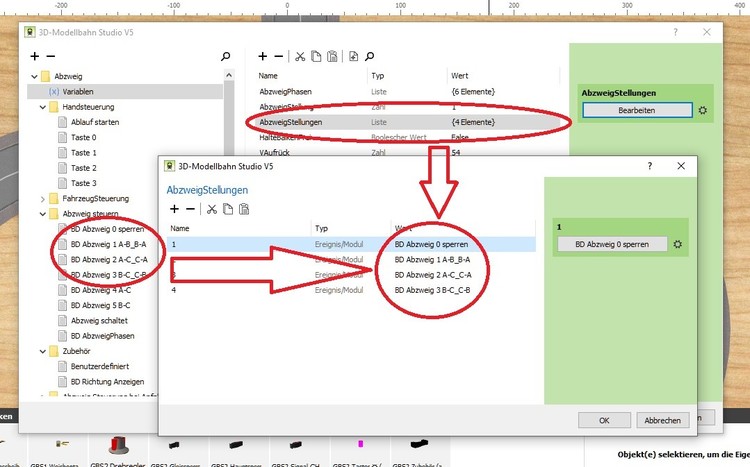This screenshot has width=750, height=467.
Task: Select the BD Richtung Anzeigen event
Action: (x=107, y=382)
